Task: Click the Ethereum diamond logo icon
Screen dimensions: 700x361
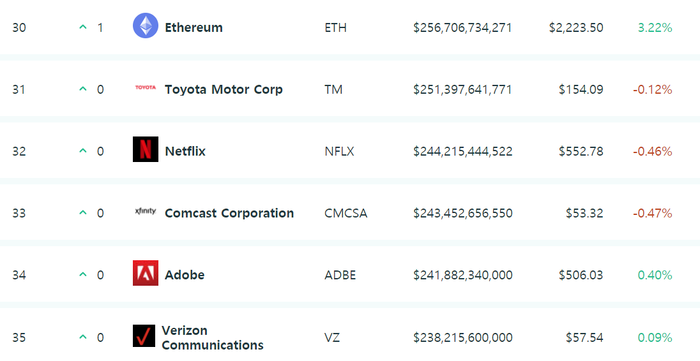Action: click(x=146, y=25)
